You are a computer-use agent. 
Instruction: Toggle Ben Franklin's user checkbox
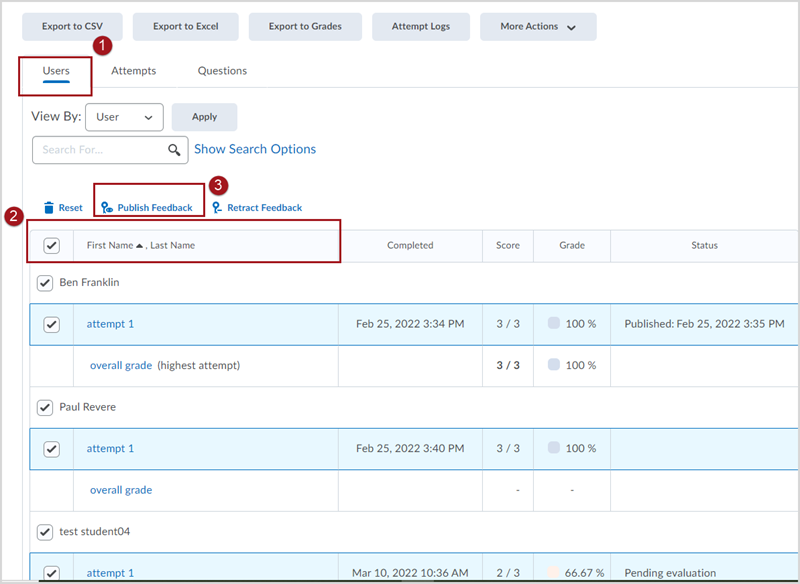45,283
